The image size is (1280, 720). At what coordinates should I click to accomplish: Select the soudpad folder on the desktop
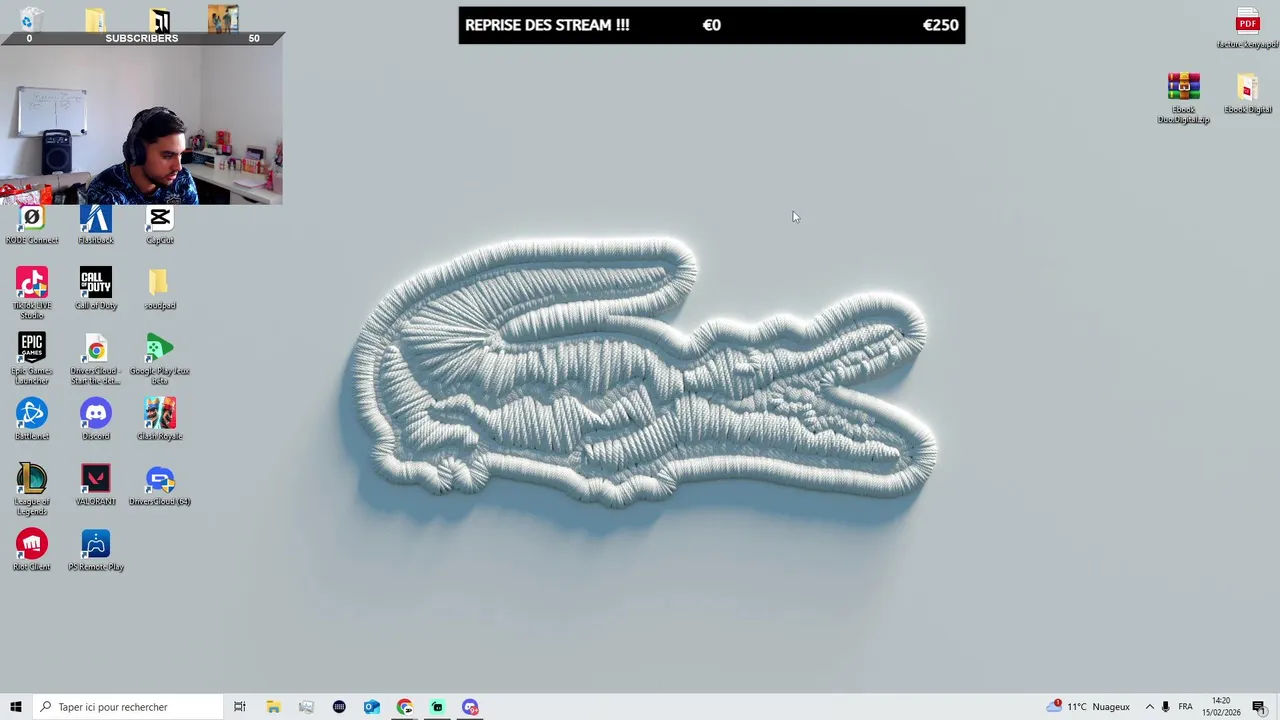[x=160, y=289]
